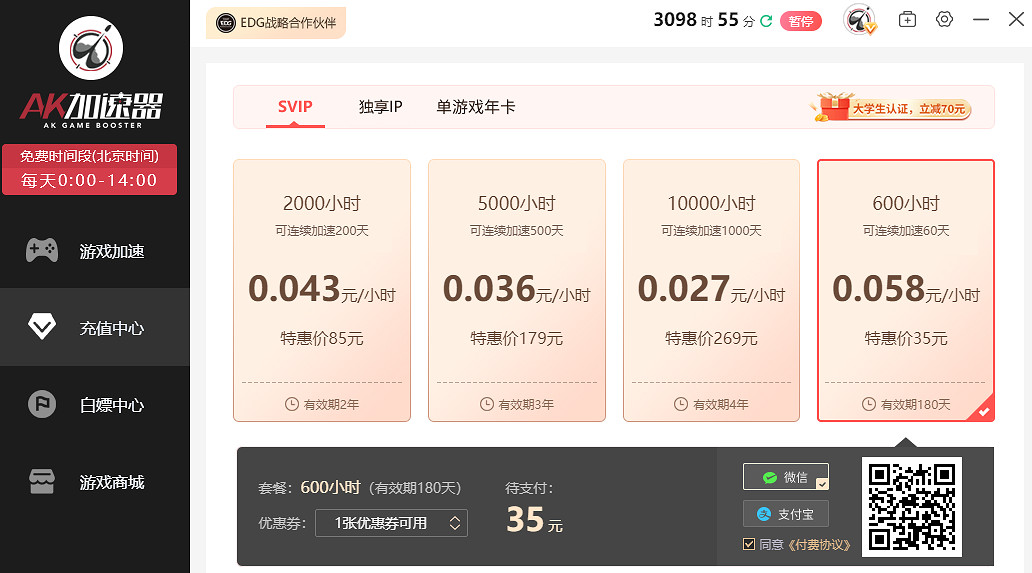Open 充值中心 in the sidebar
Viewport: 1032px width, 573px height.
(95, 327)
